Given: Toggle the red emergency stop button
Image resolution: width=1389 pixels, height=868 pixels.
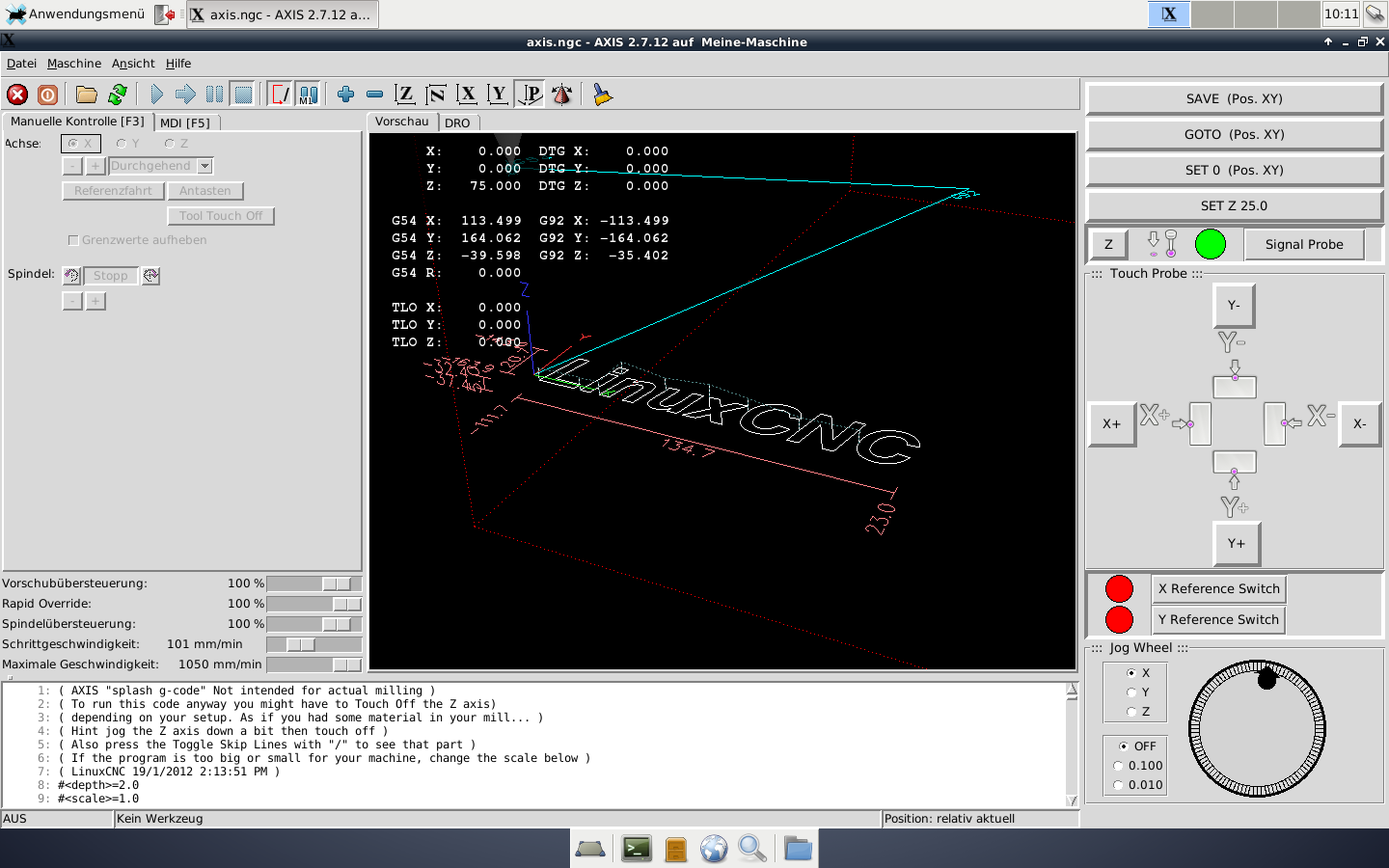Looking at the screenshot, I should [x=17, y=95].
